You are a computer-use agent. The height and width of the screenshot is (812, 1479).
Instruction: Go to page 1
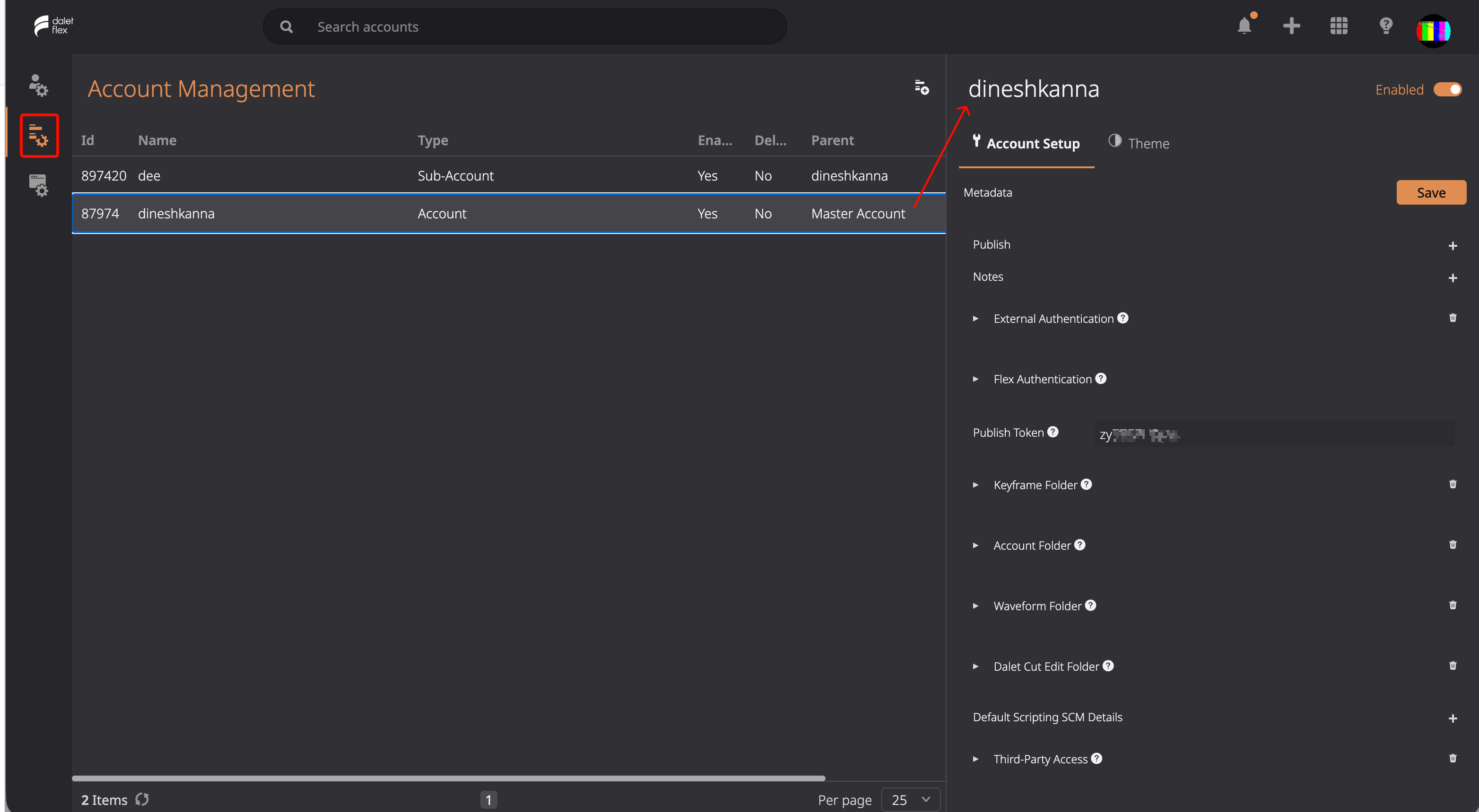point(488,799)
